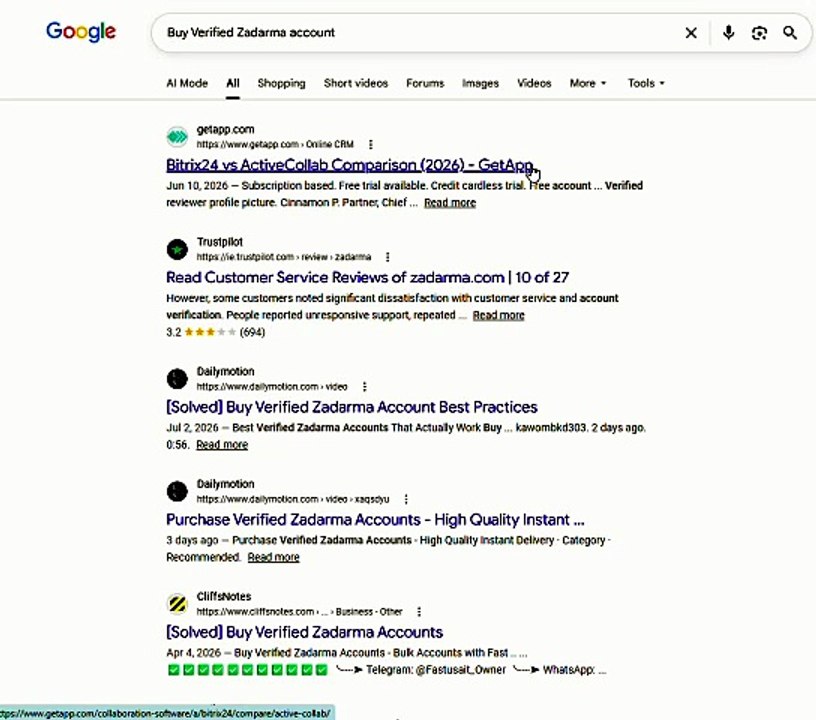Open [Solved] Buy Verified Zadarma Accounts CliffsNotes
This screenshot has height=720, width=816.
coord(304,632)
